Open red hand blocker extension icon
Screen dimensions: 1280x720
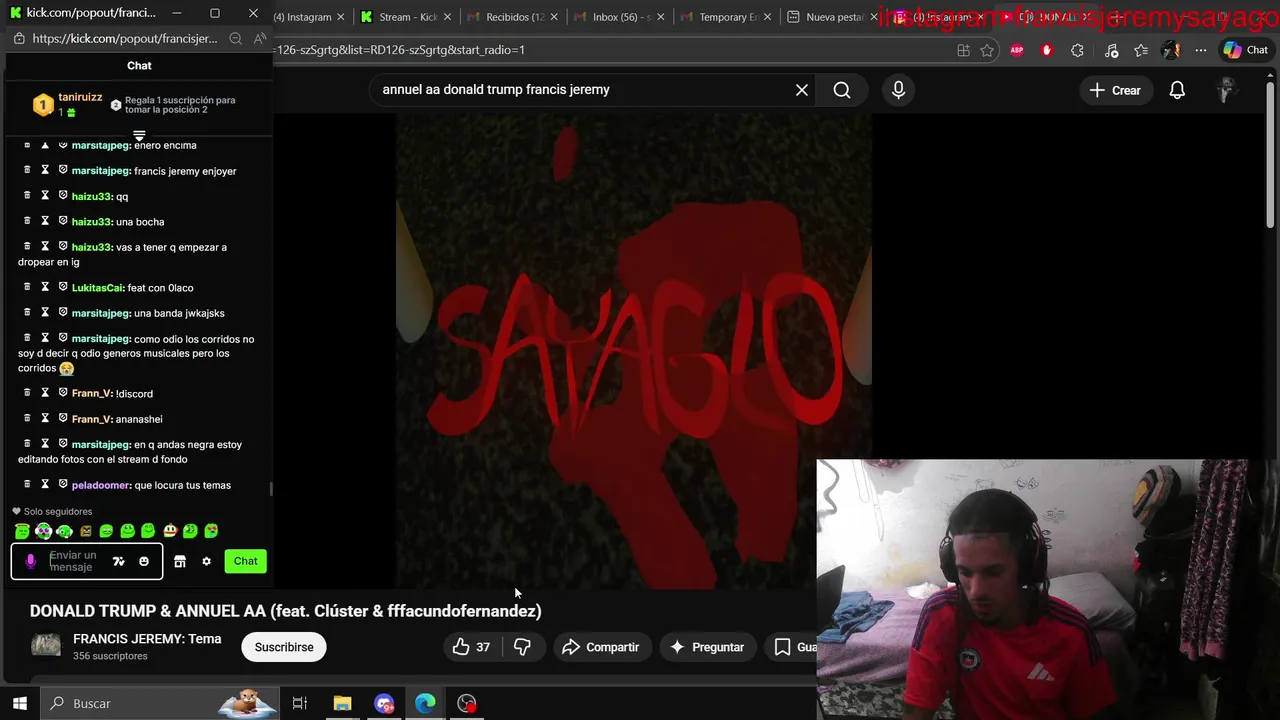(1047, 50)
